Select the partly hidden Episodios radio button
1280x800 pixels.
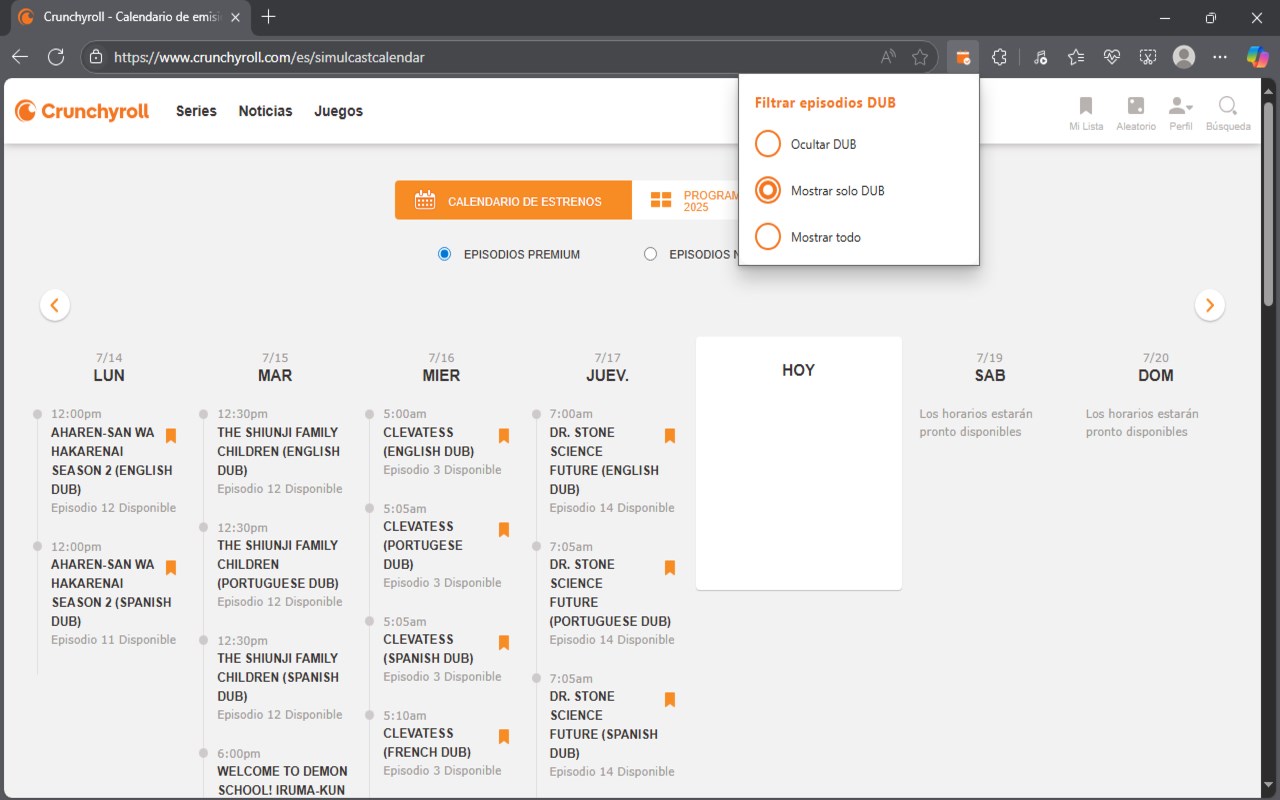pos(651,254)
